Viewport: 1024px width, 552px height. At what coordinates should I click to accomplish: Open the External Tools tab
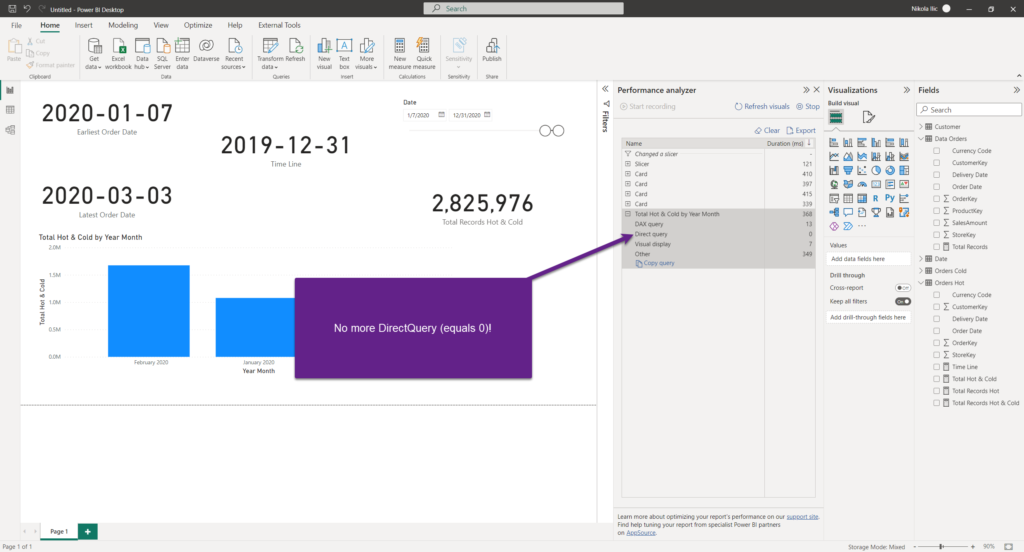coord(279,25)
